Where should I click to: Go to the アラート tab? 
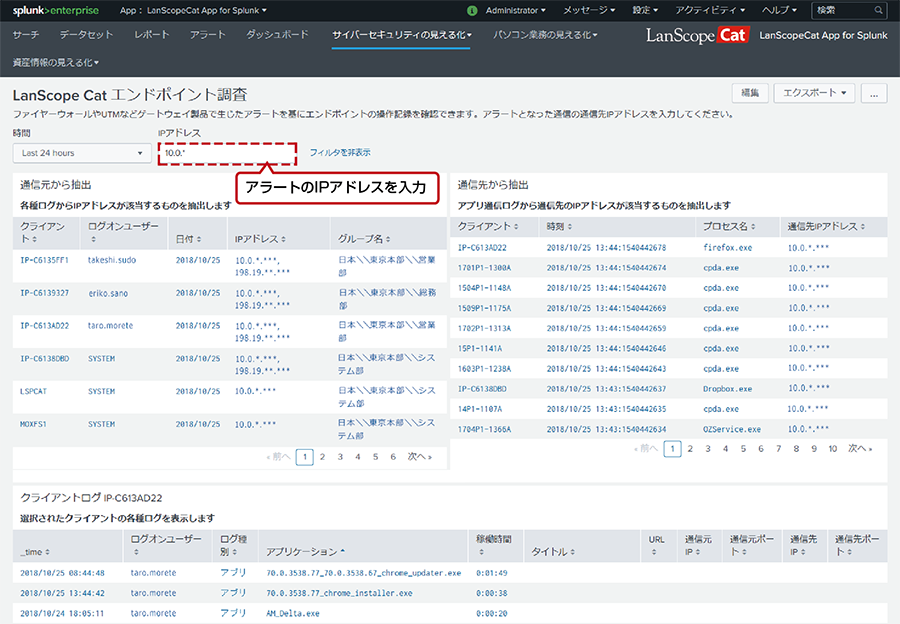(x=207, y=35)
